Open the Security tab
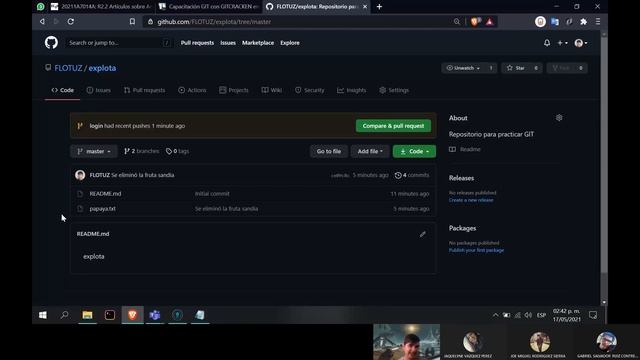Image resolution: width=640 pixels, height=360 pixels. 310,90
